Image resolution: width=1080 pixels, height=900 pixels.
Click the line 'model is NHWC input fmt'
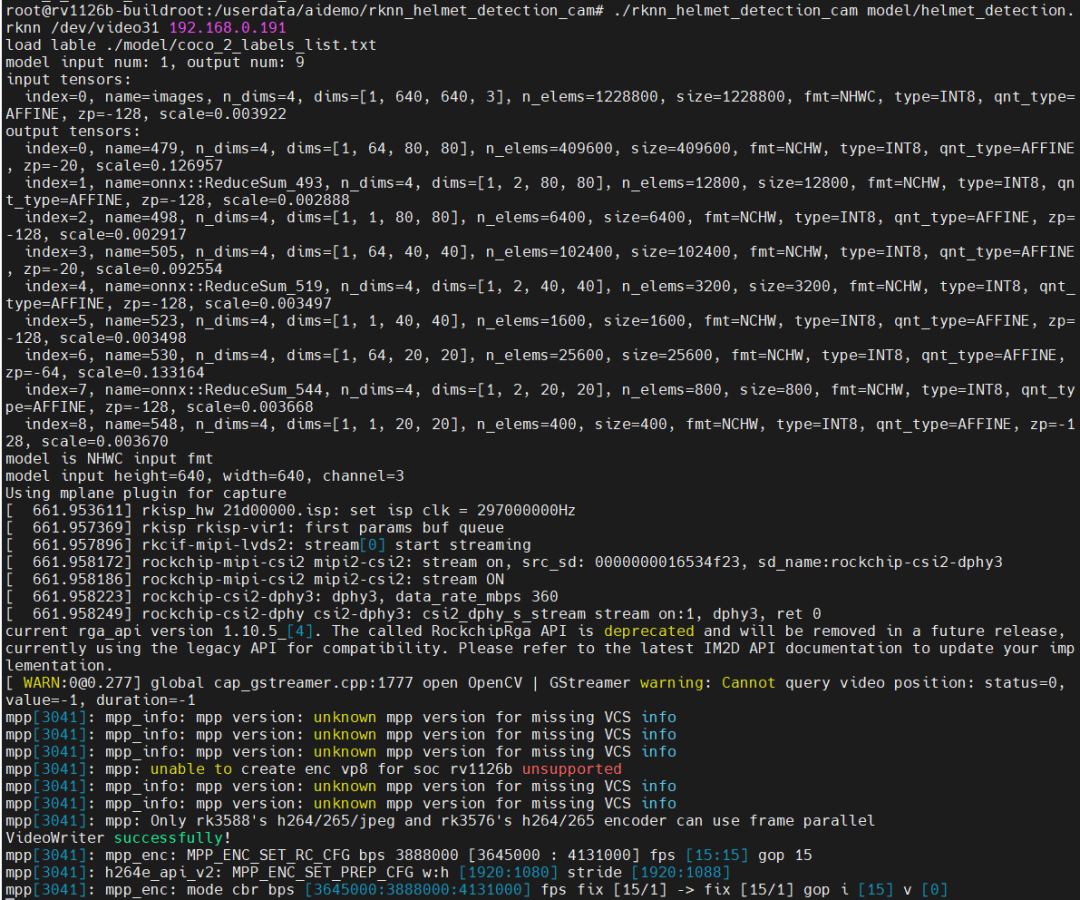point(110,459)
